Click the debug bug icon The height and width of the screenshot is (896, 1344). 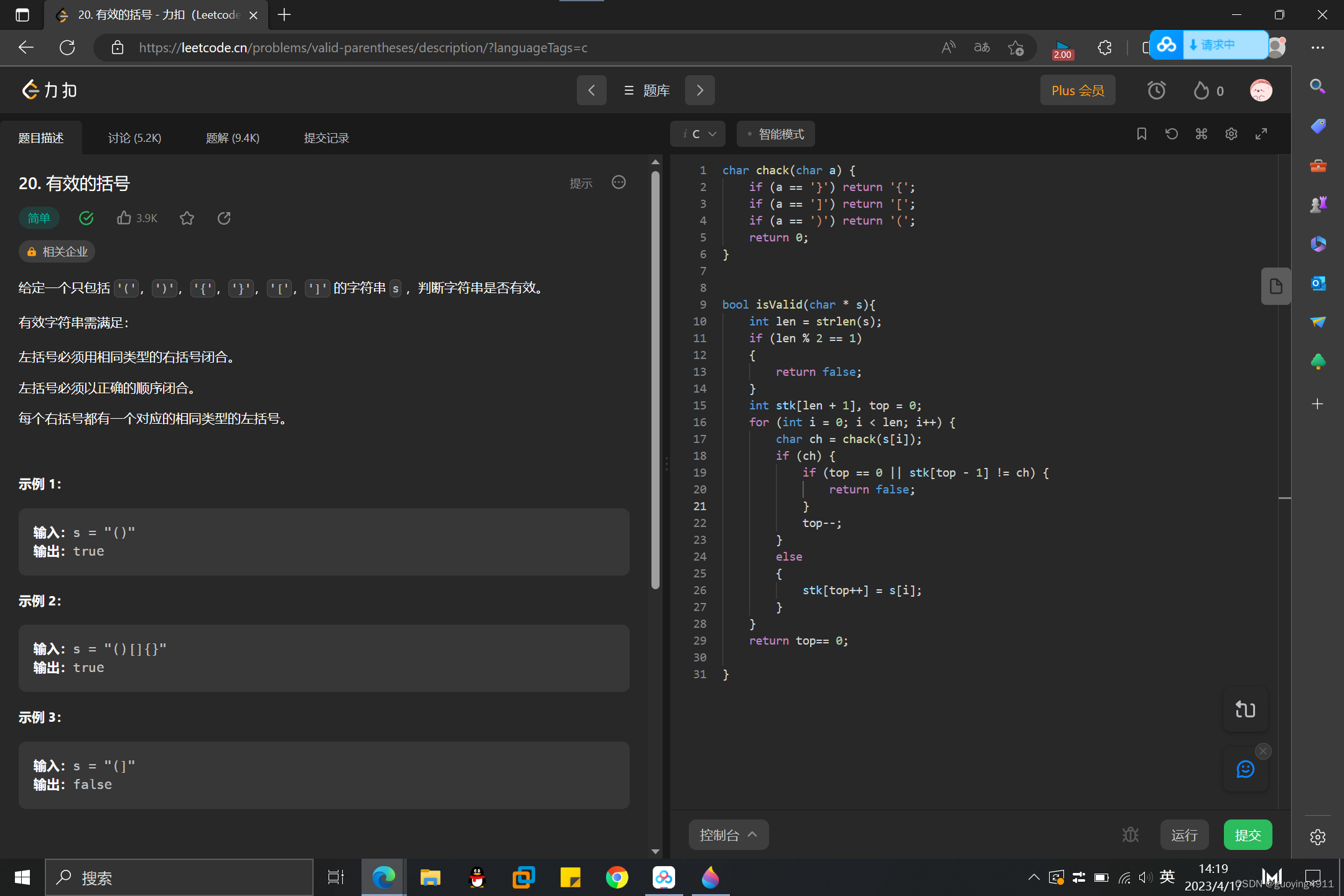1131,834
